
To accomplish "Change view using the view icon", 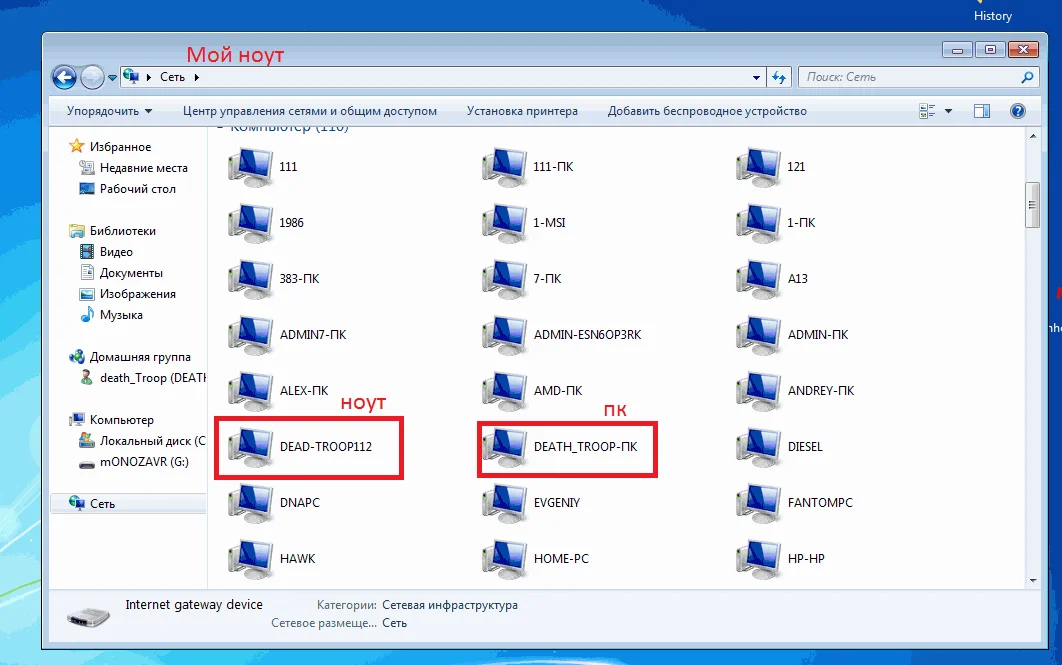I will [x=927, y=111].
